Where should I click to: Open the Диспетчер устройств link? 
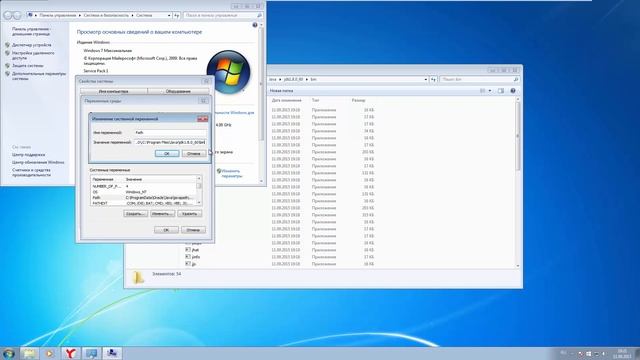coord(32,45)
